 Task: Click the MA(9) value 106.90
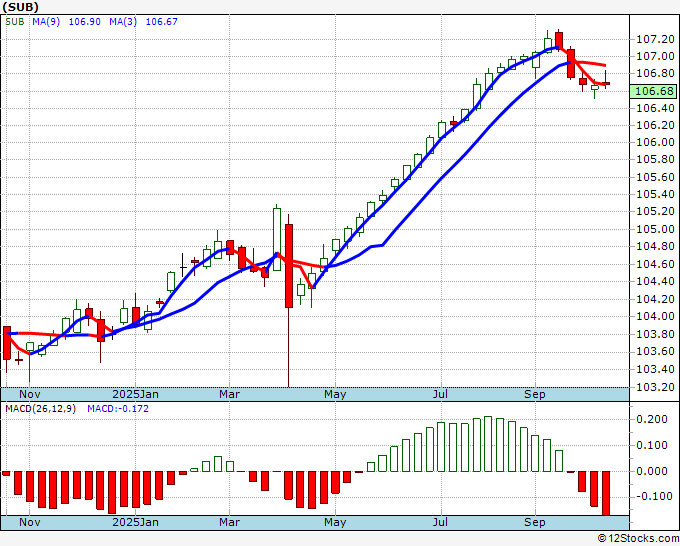click(85, 22)
